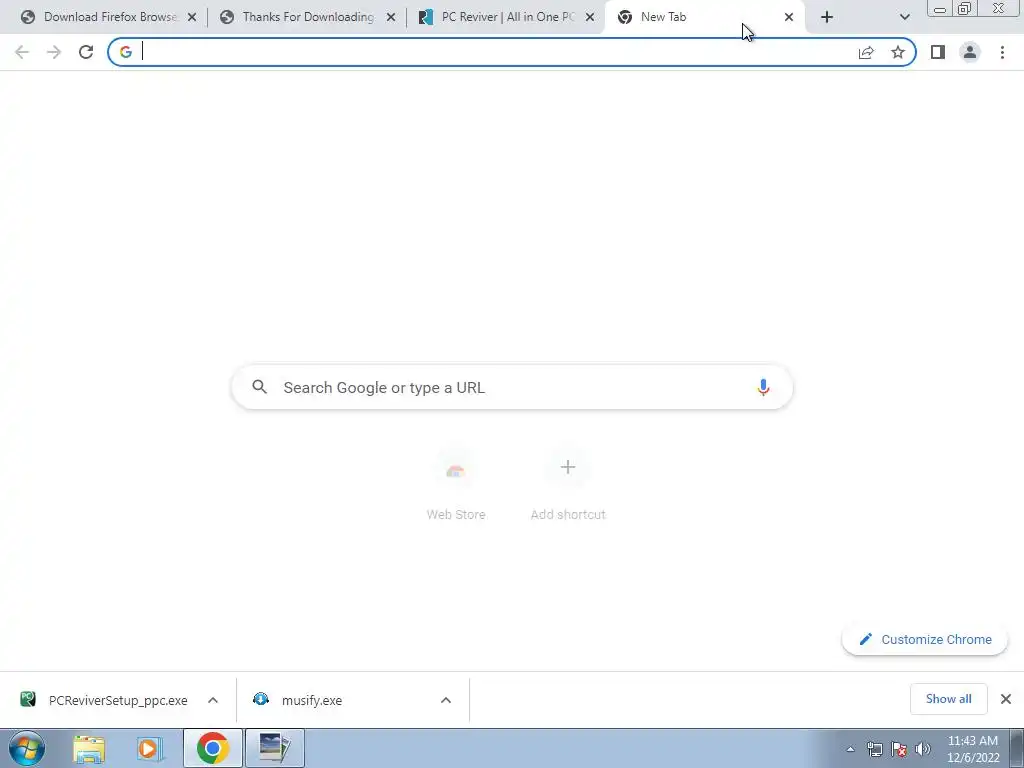Click the Add shortcut plus tile
This screenshot has height=768, width=1024.
[568, 467]
